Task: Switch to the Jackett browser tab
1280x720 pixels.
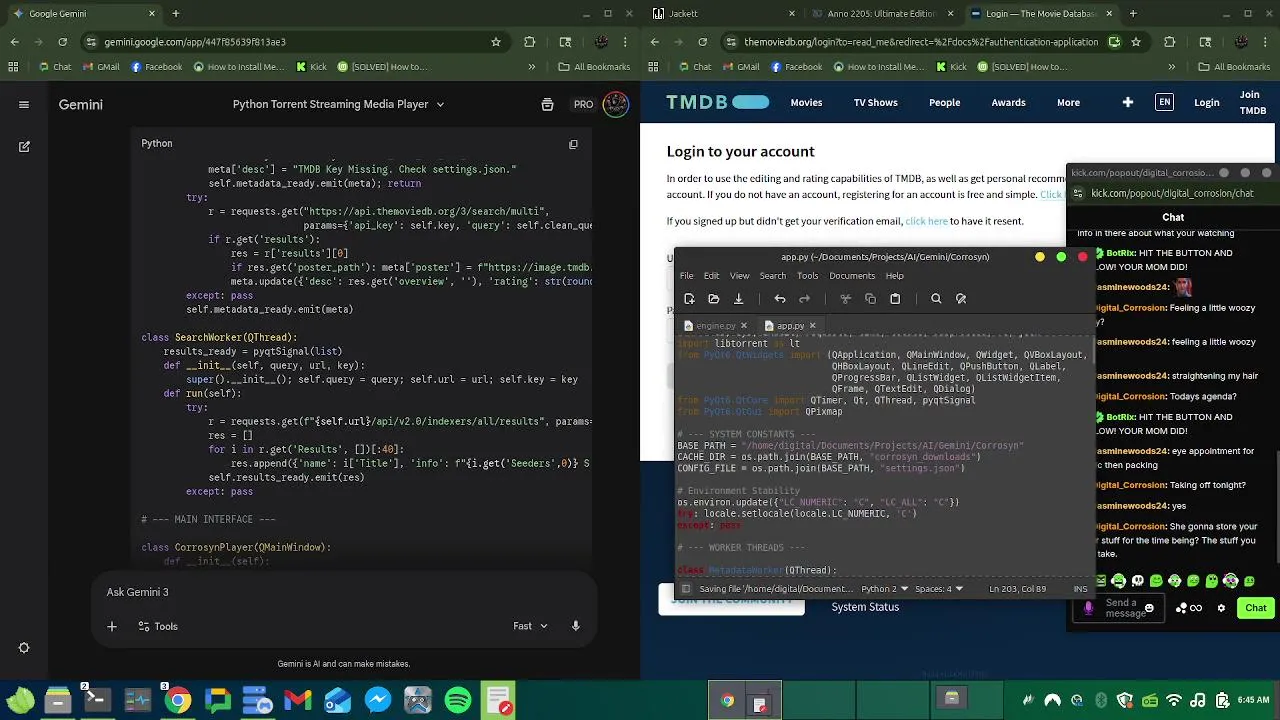Action: pyautogui.click(x=722, y=13)
